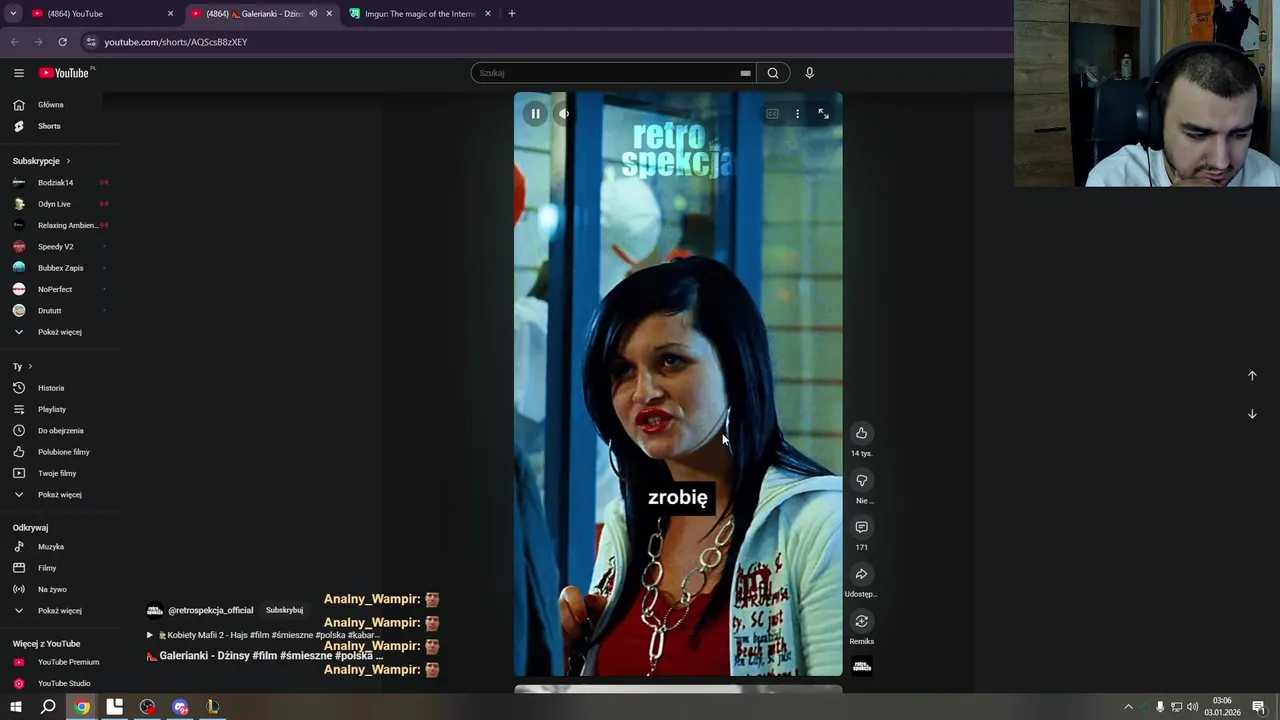Image resolution: width=1280 pixels, height=720 pixels.
Task: Open the NoPerfect subscription
Action: [x=55, y=289]
